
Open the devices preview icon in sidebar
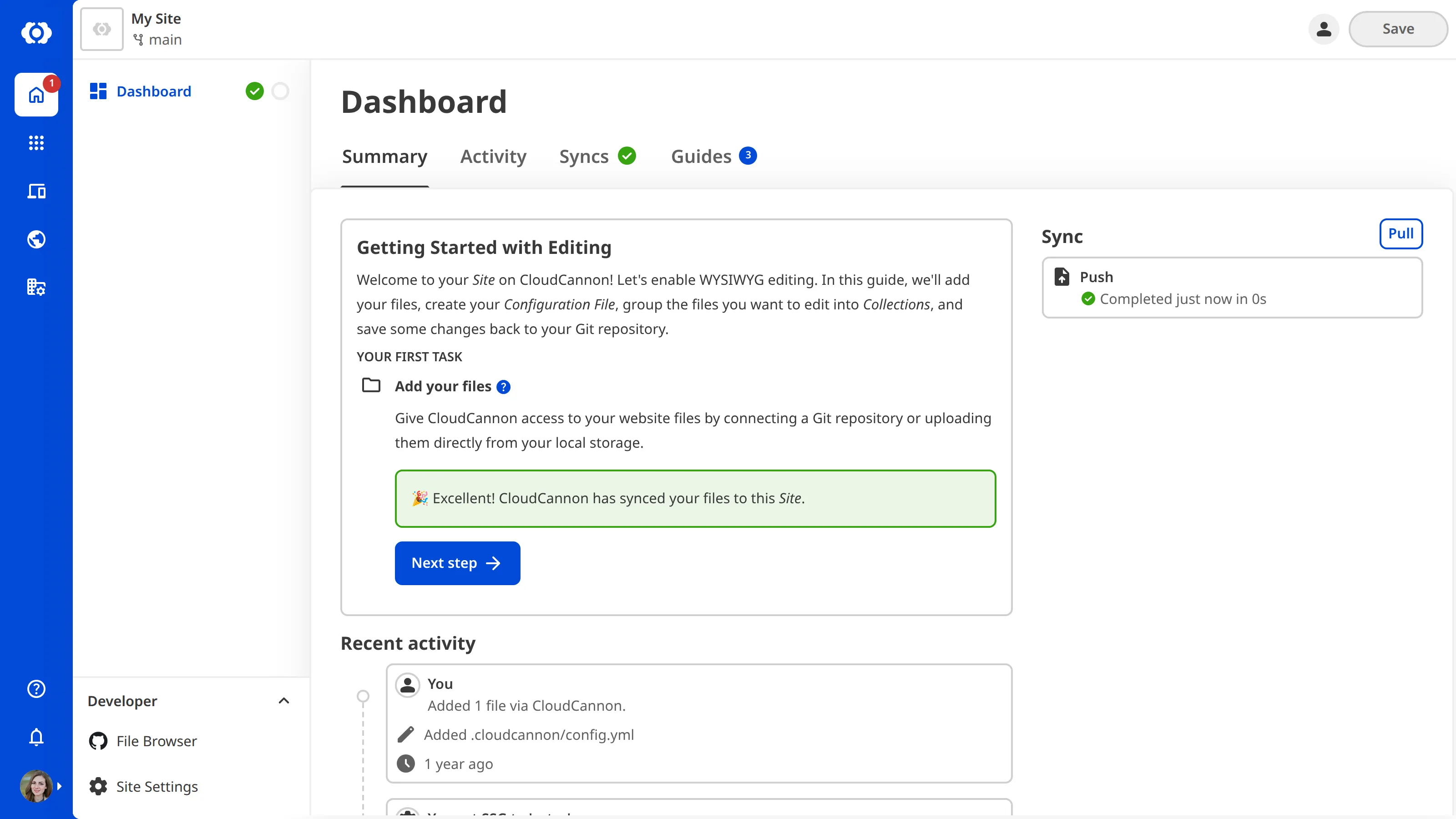[36, 191]
